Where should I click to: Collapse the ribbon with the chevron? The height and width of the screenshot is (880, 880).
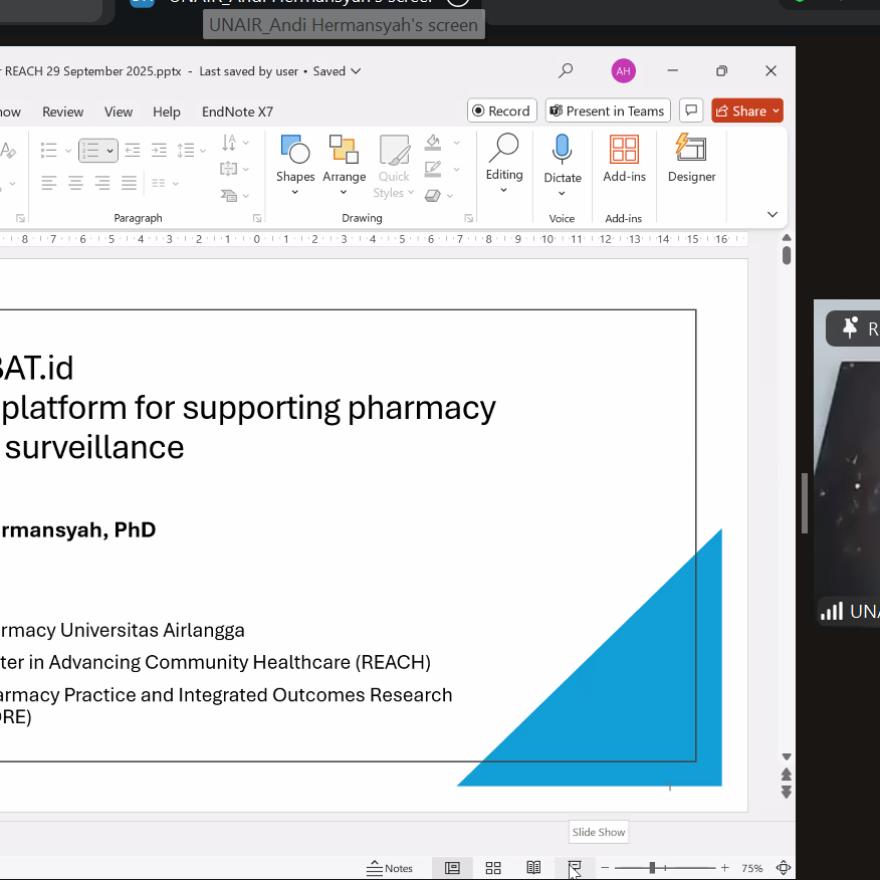(772, 214)
